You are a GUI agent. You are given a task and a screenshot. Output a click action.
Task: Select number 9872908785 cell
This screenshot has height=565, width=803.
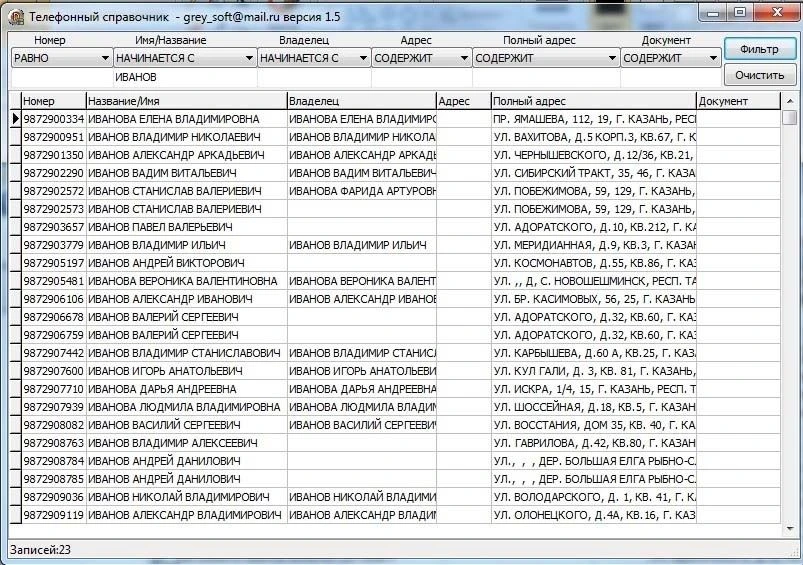54,479
